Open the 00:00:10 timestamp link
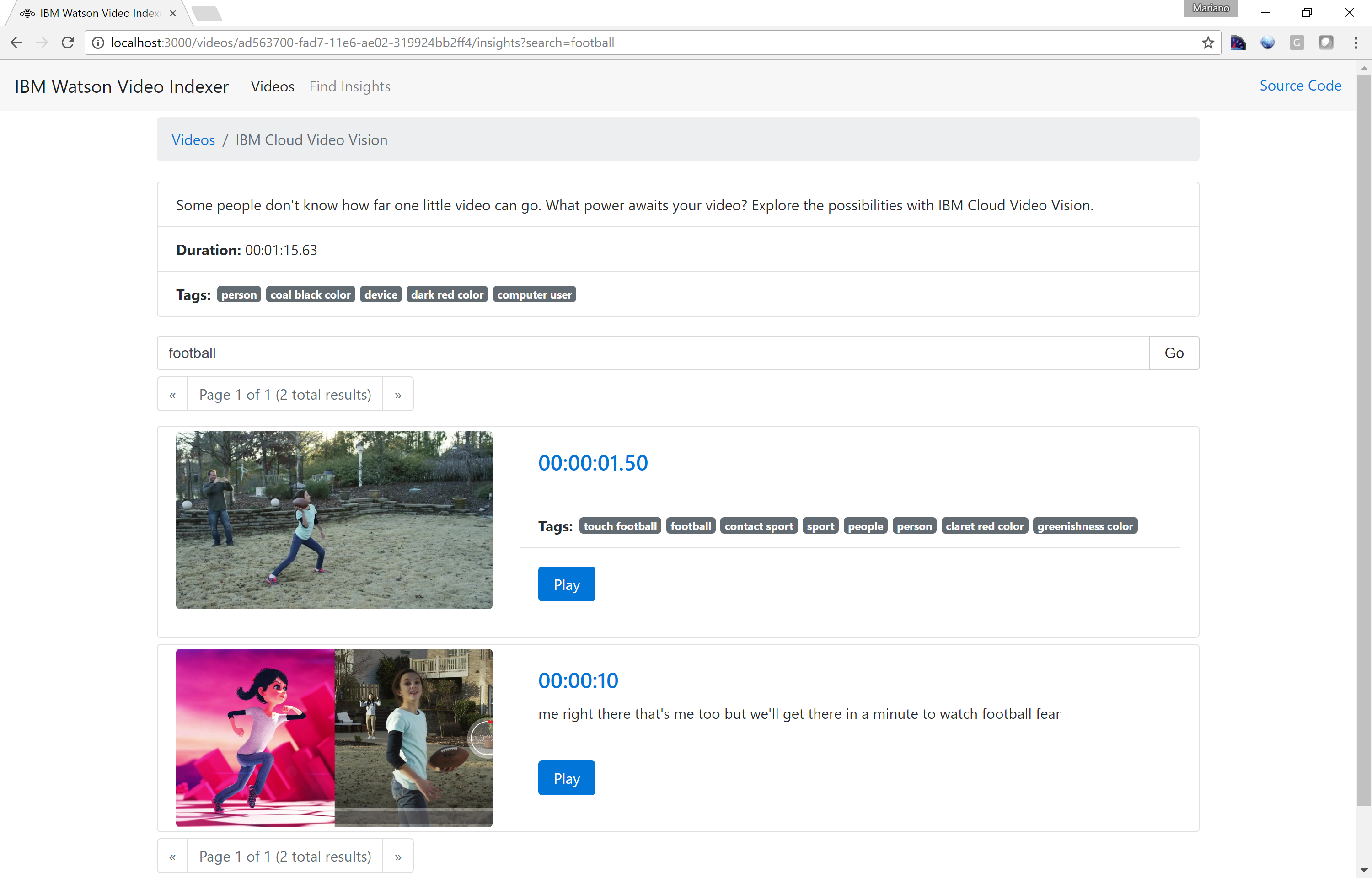The height and width of the screenshot is (878, 1372). click(578, 680)
